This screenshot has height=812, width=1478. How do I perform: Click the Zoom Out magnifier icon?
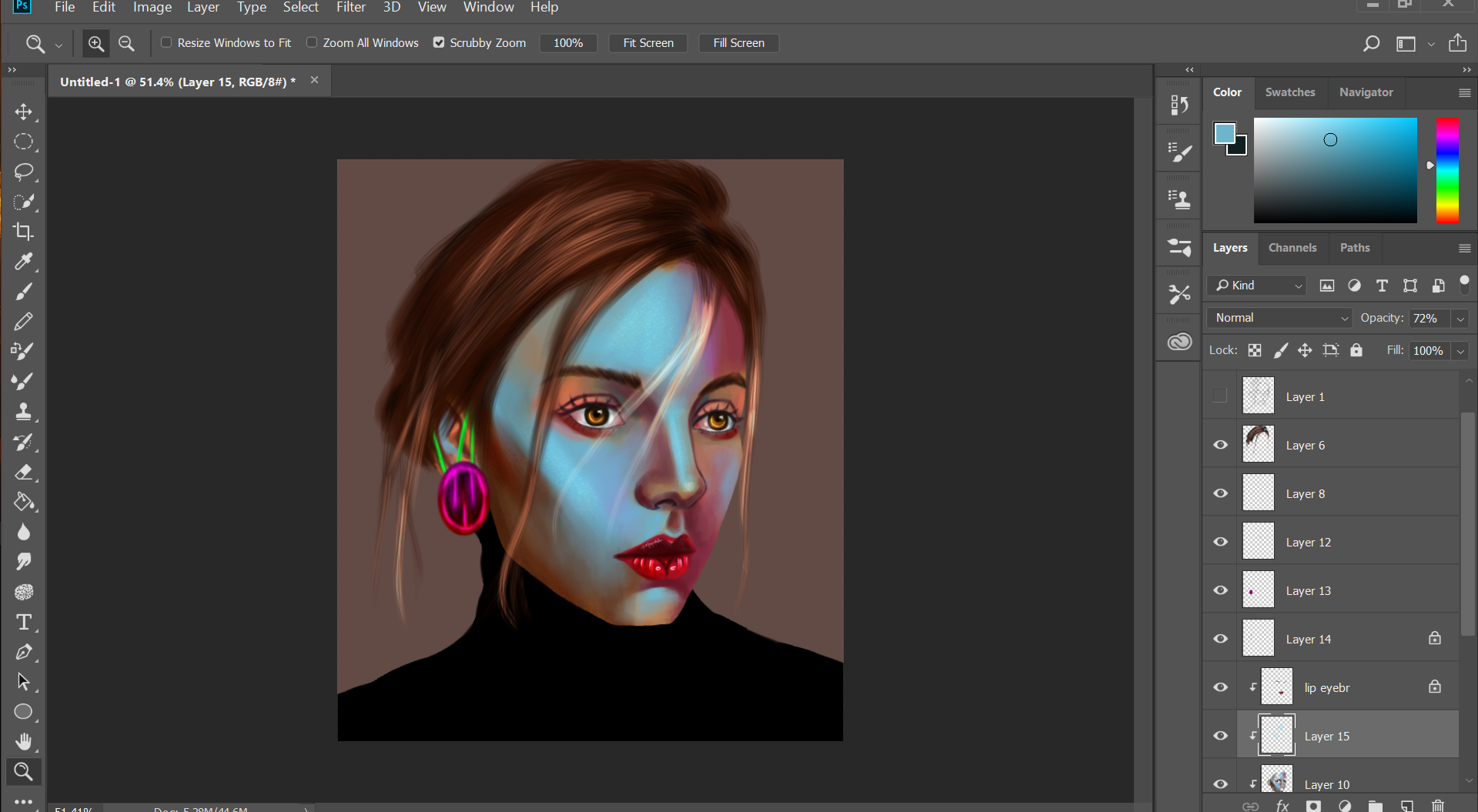[x=126, y=43]
